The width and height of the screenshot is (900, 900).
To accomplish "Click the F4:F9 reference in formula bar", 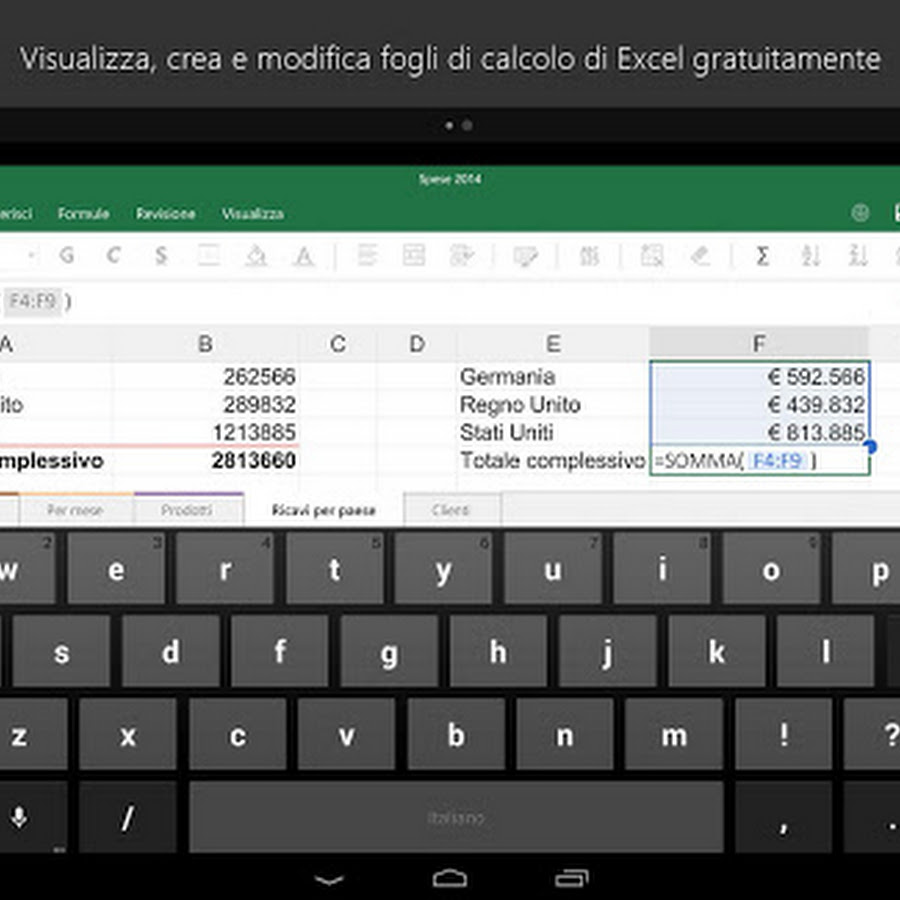I will click(33, 301).
